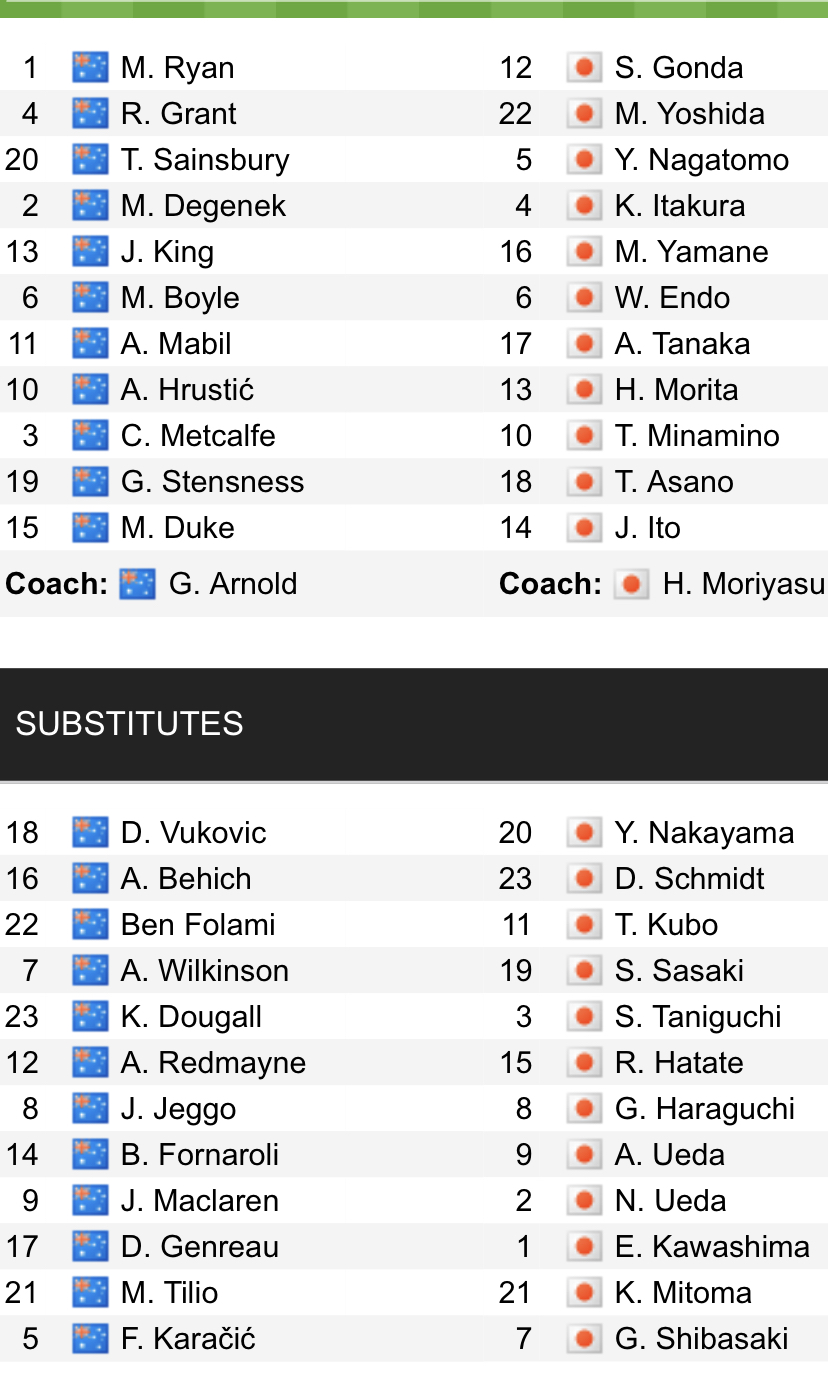Image resolution: width=828 pixels, height=1376 pixels.
Task: Click the Australia flag beside J. Maclaren
Action: 90,1201
